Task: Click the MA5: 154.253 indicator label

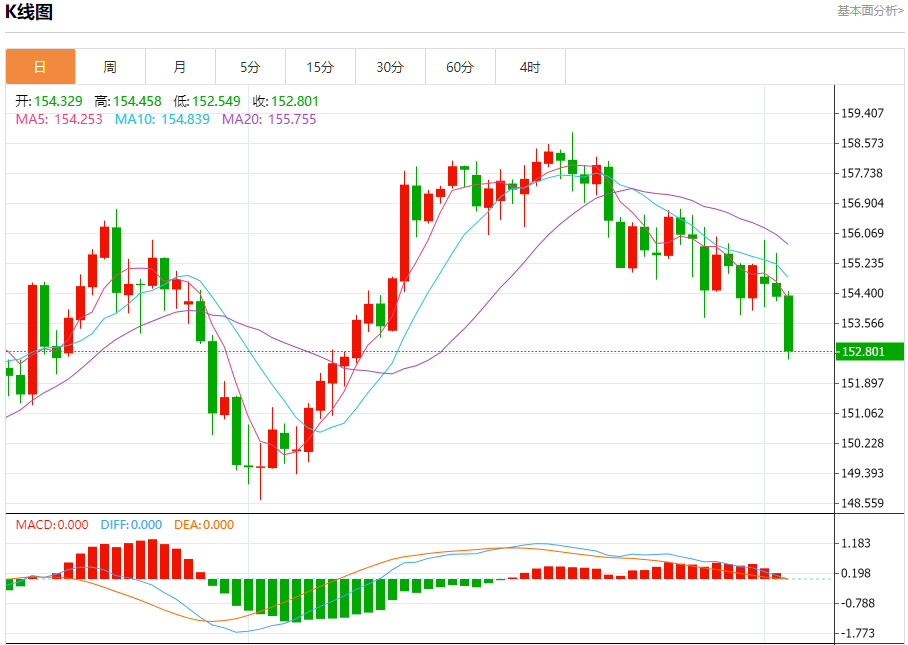Action: pos(59,120)
